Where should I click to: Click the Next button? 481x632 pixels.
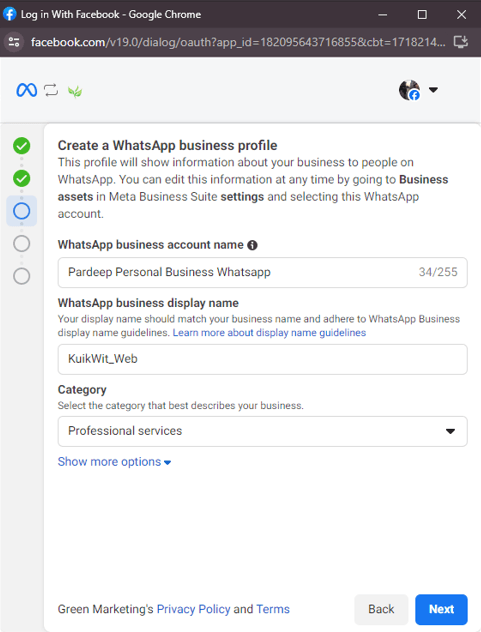441,609
